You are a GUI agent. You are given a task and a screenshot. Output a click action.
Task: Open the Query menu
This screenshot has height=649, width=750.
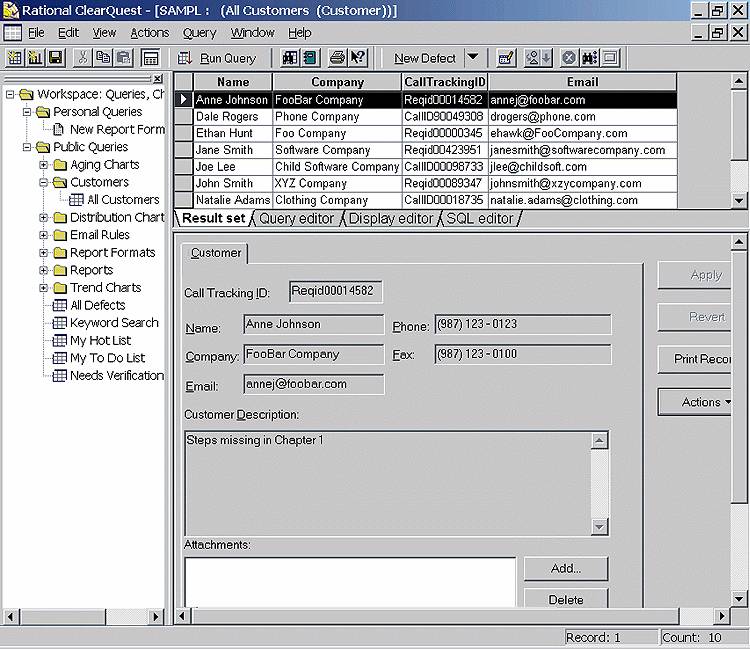[x=199, y=33]
